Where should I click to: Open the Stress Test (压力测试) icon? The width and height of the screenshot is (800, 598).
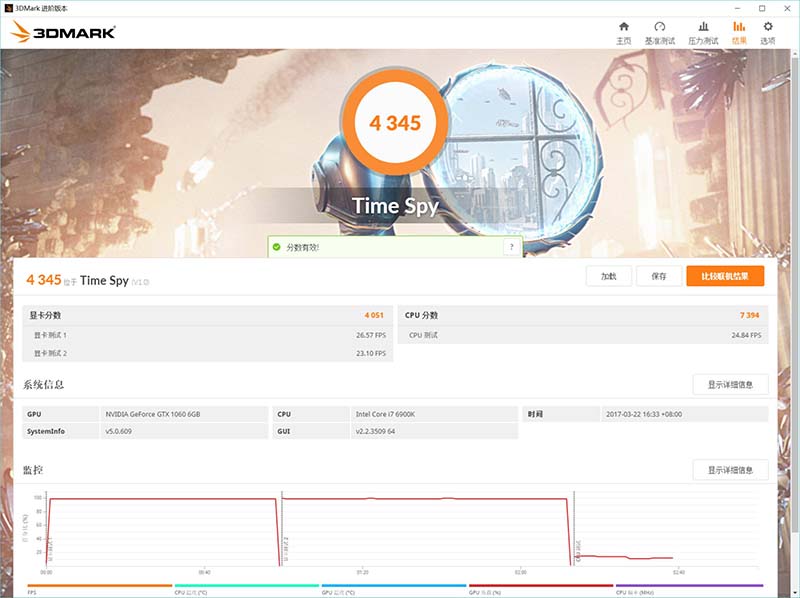point(703,27)
